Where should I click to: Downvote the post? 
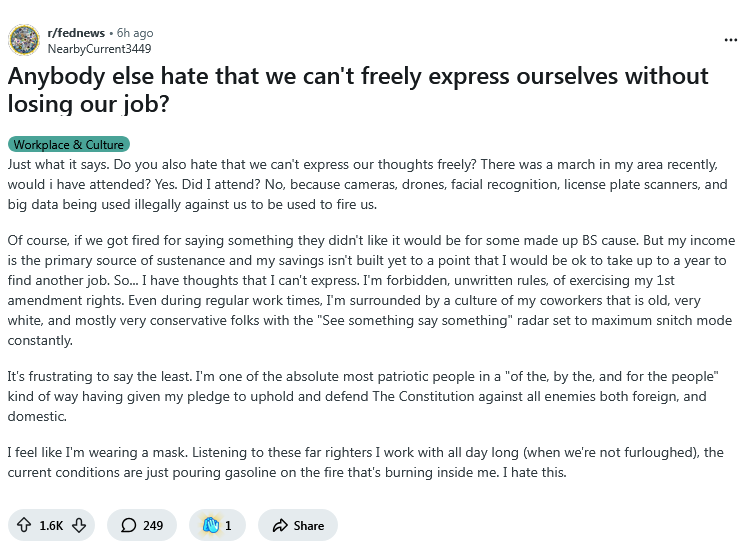tap(79, 525)
